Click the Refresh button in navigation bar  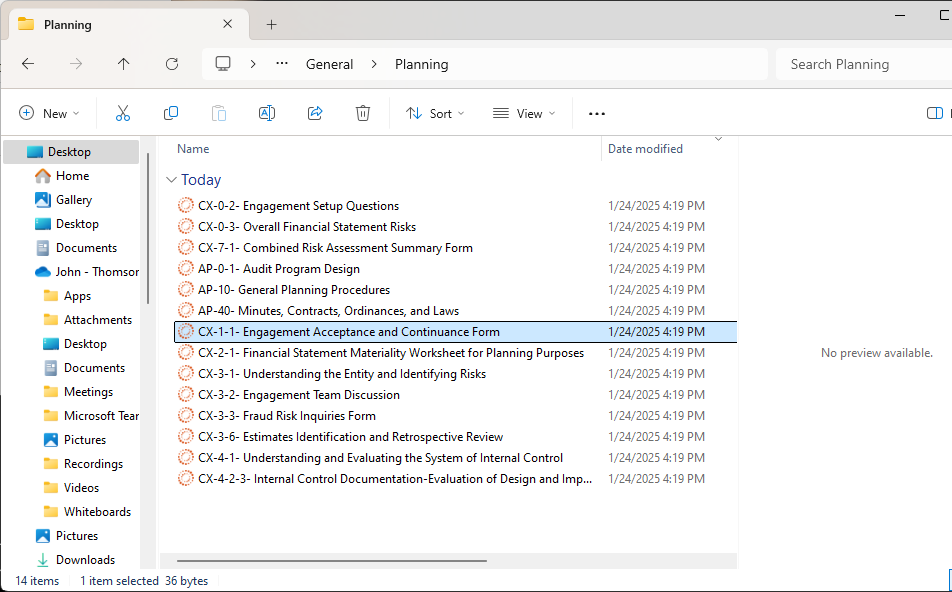pos(172,64)
